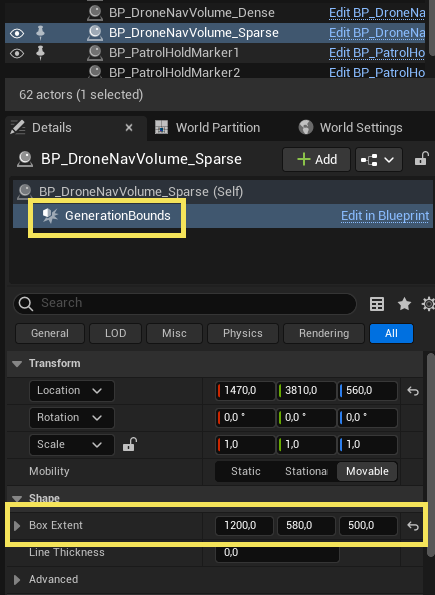Open the Rotation type dropdown
The width and height of the screenshot is (435, 595).
pyautogui.click(x=71, y=418)
